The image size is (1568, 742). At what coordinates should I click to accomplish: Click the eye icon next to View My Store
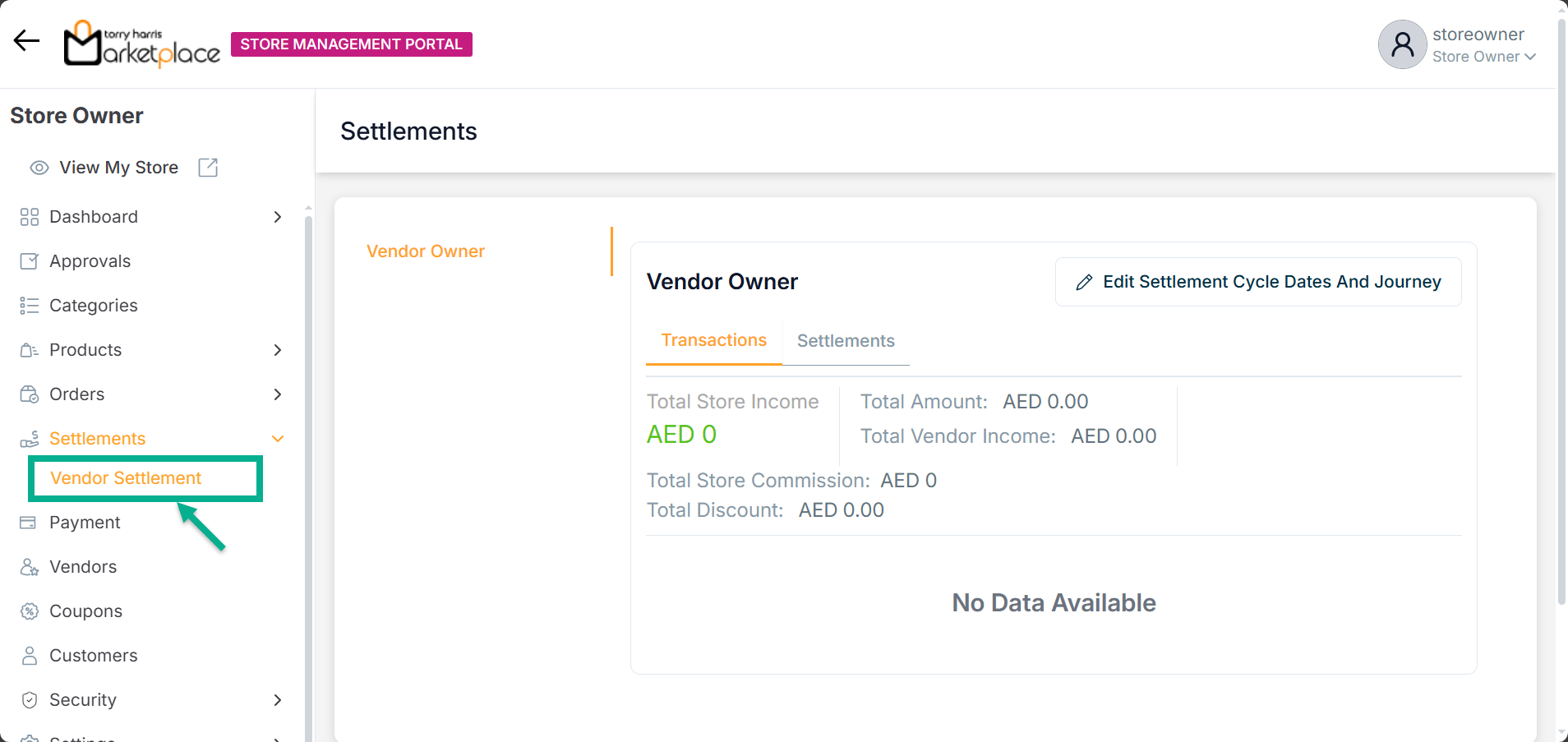tap(39, 168)
